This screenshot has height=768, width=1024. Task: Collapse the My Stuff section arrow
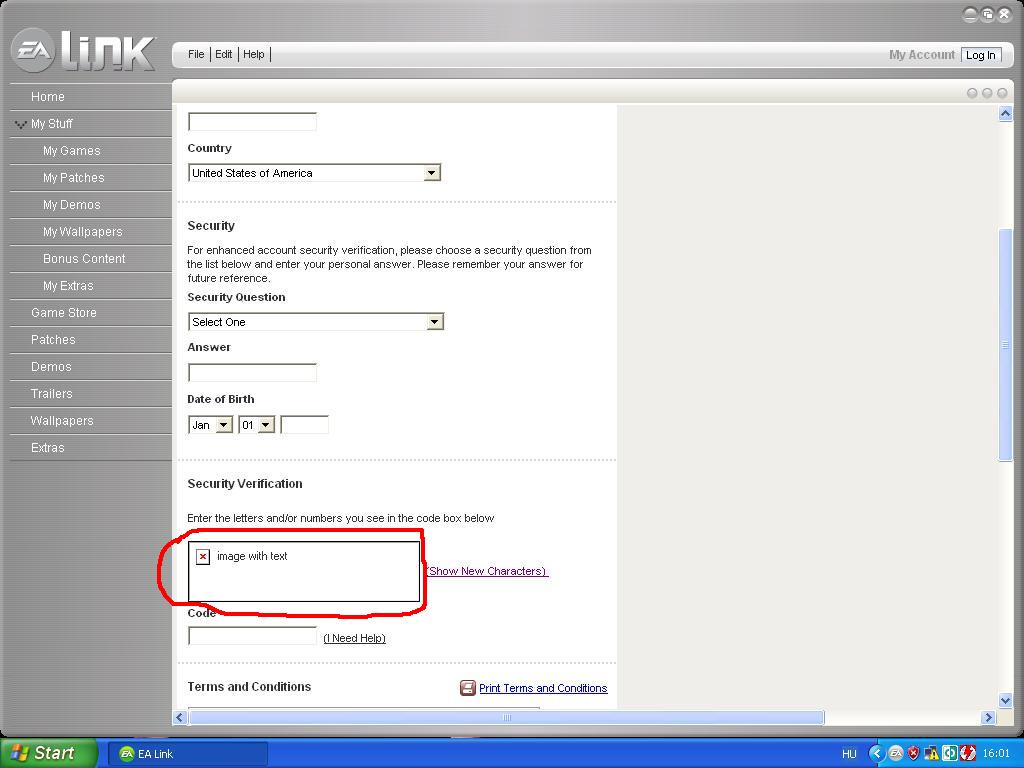(x=20, y=124)
